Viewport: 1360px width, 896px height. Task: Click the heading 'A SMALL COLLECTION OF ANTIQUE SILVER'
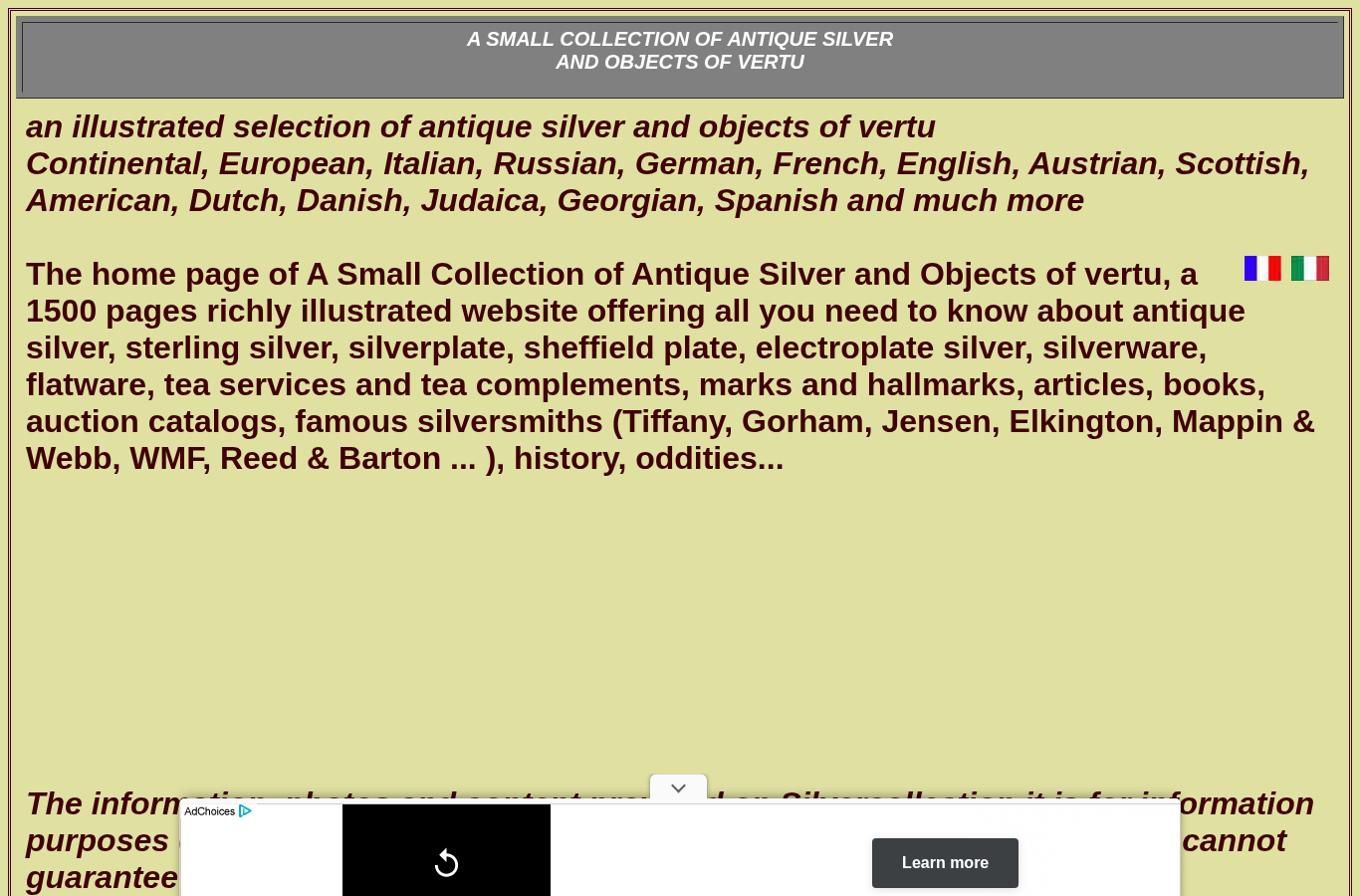(x=680, y=39)
